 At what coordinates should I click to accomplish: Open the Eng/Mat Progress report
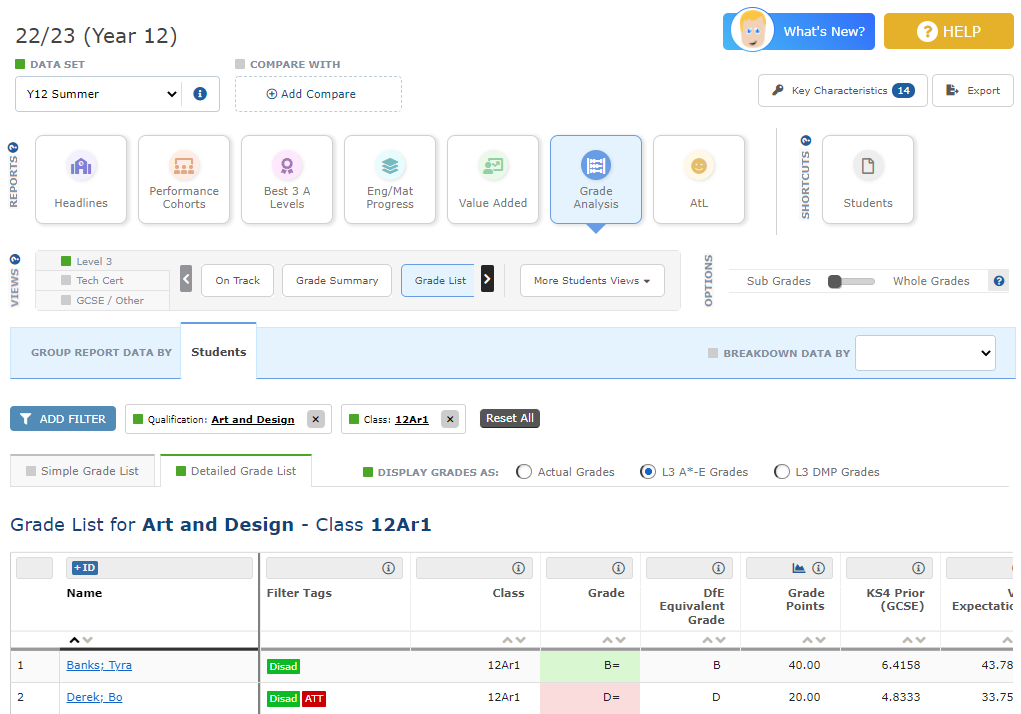point(390,180)
